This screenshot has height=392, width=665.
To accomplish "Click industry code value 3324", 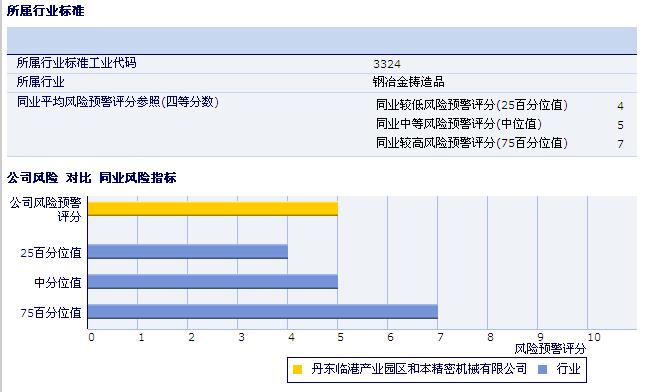I will 387,64.
